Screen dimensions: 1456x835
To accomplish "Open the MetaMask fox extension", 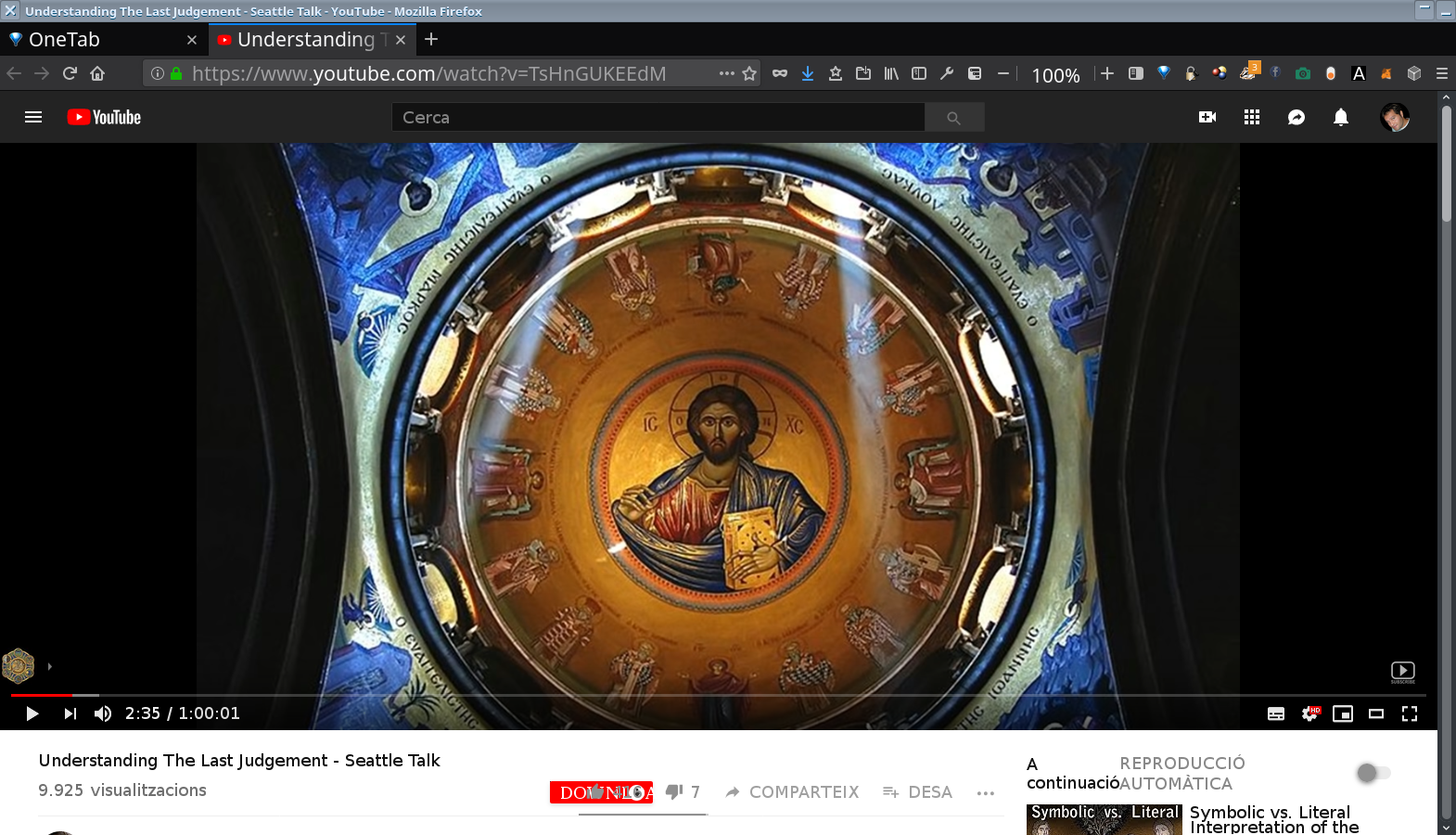I will 1386,73.
